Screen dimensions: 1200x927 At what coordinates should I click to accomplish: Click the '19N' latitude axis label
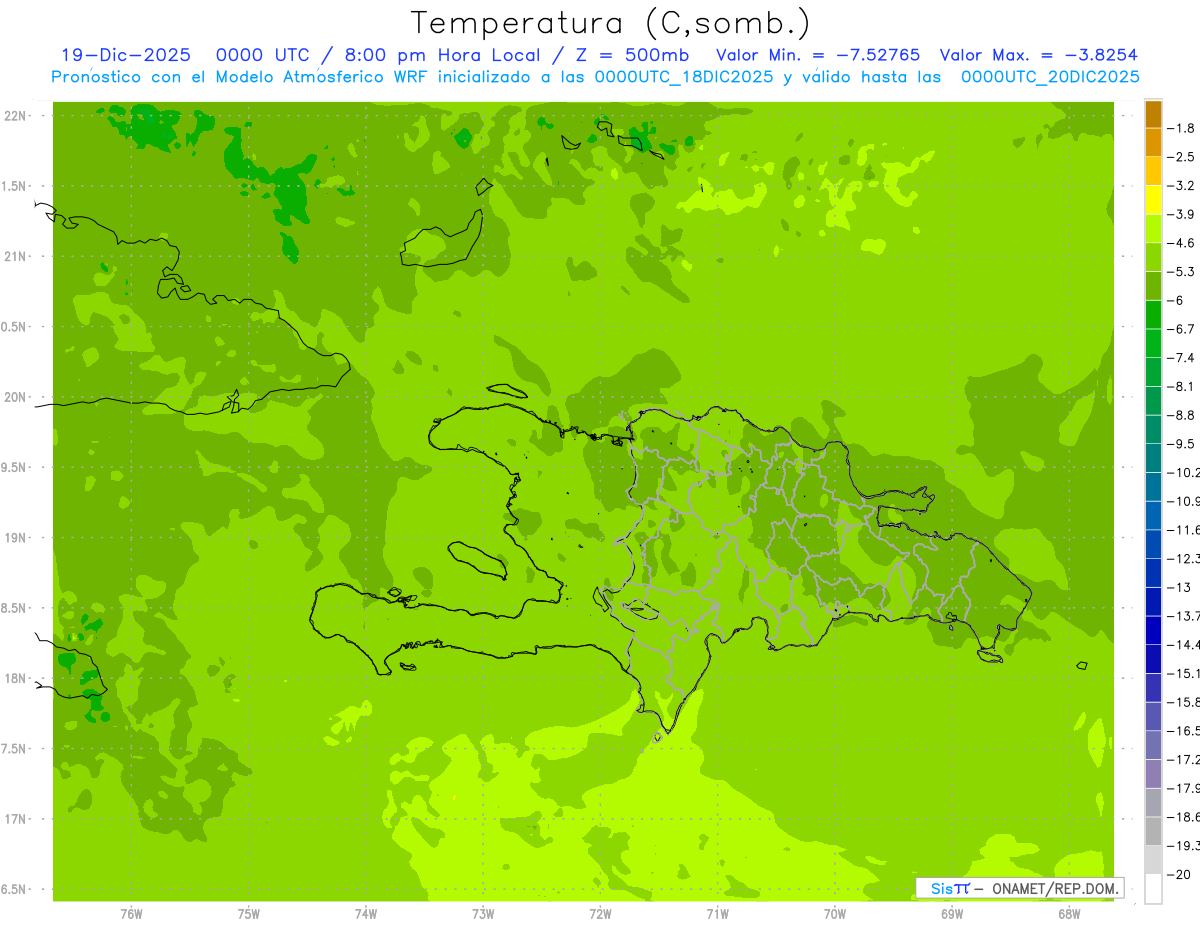click(14, 538)
